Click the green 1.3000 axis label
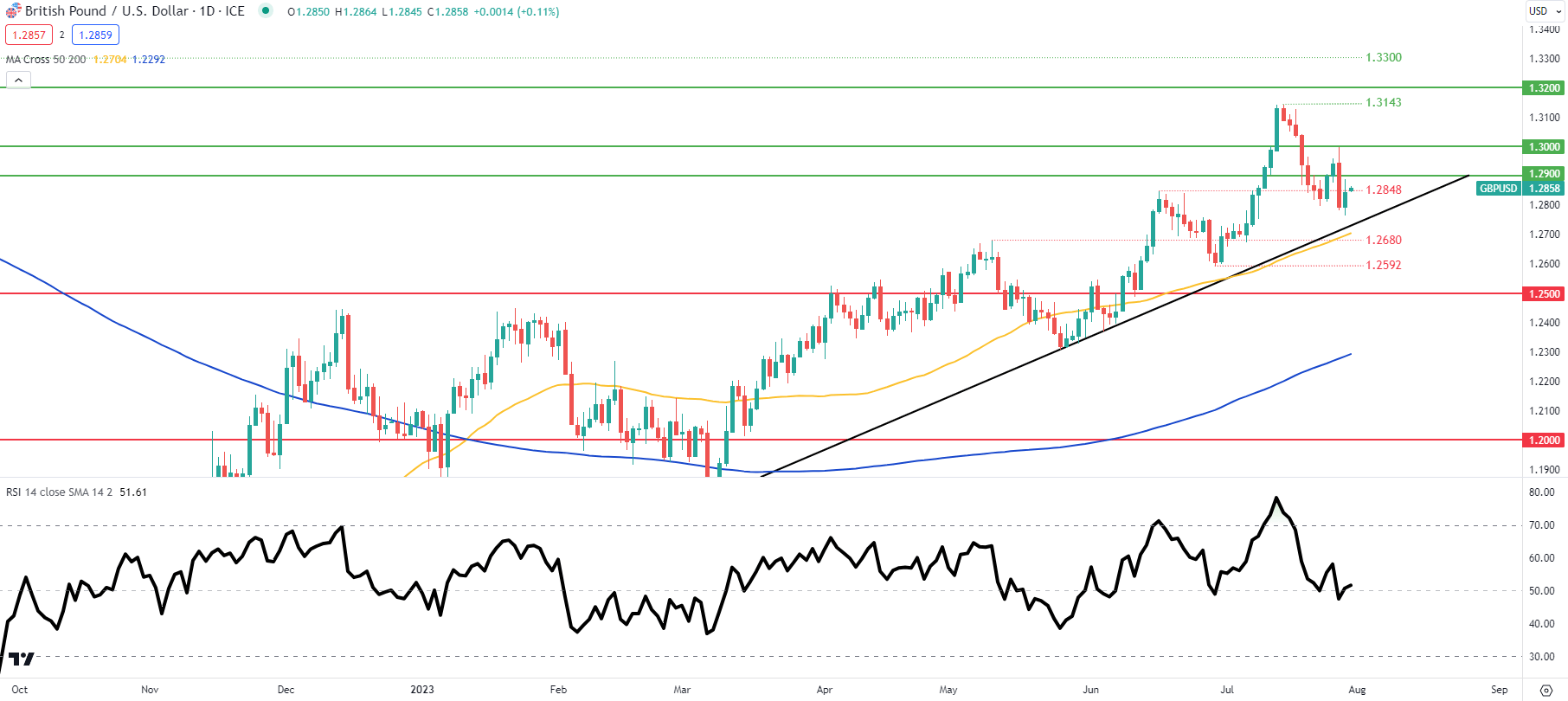The image size is (1568, 701). [x=1545, y=147]
